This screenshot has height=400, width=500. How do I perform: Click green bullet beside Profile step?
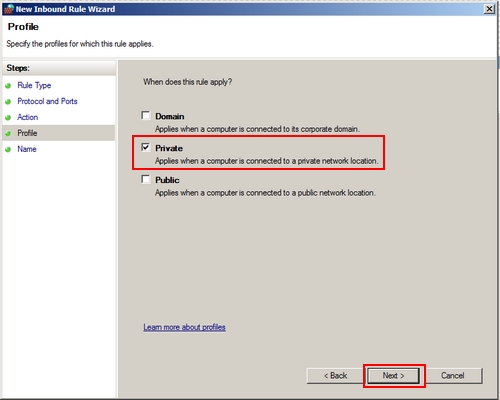[8, 134]
